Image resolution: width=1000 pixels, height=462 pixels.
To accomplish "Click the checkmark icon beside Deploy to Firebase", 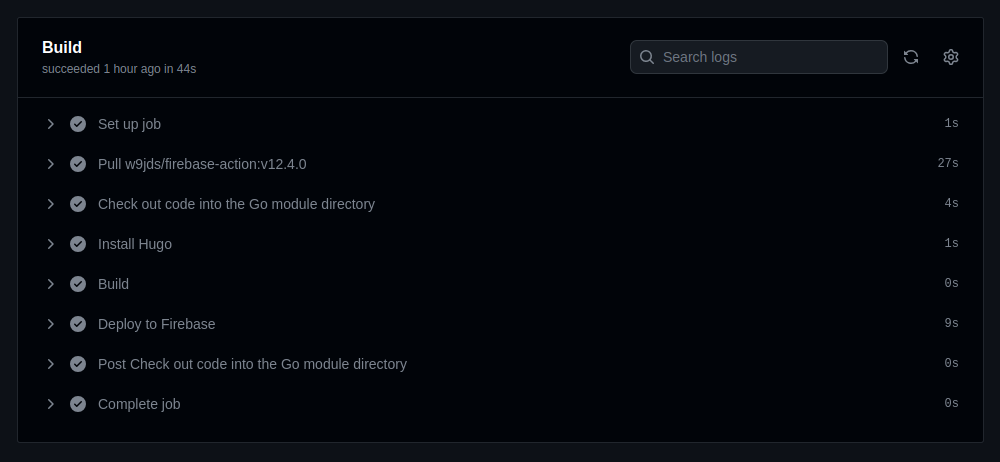I will pyautogui.click(x=78, y=324).
